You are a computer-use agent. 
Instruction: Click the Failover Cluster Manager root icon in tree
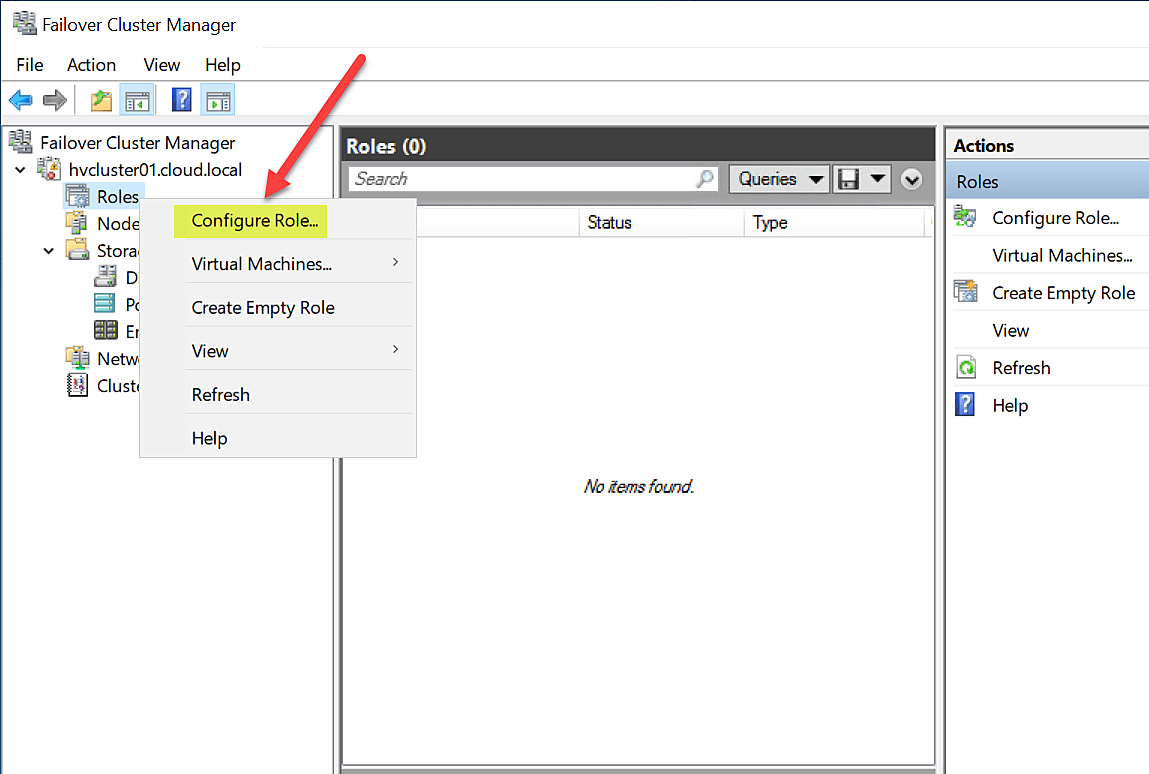click(21, 142)
